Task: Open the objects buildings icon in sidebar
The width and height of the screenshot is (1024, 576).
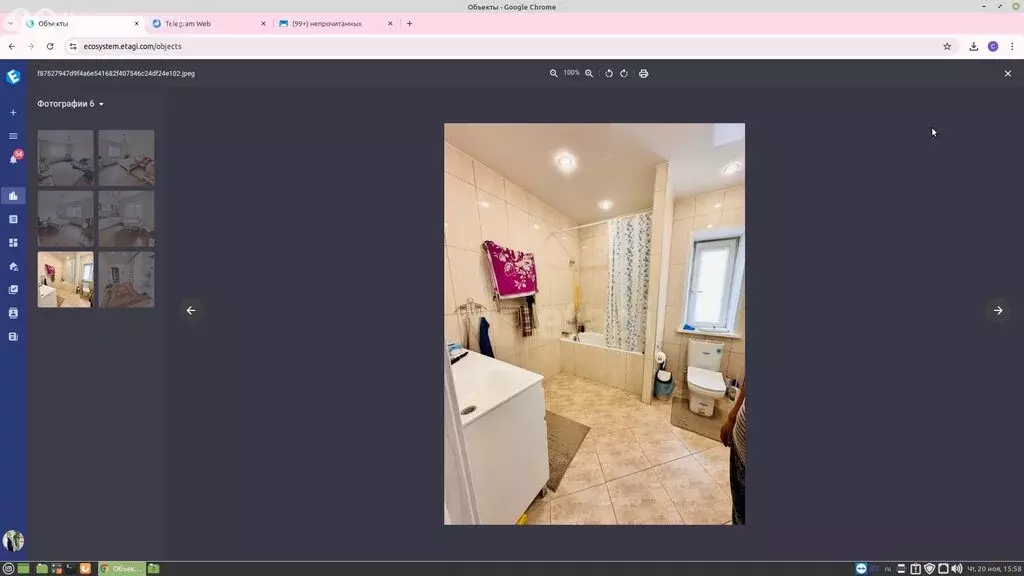Action: 13,196
